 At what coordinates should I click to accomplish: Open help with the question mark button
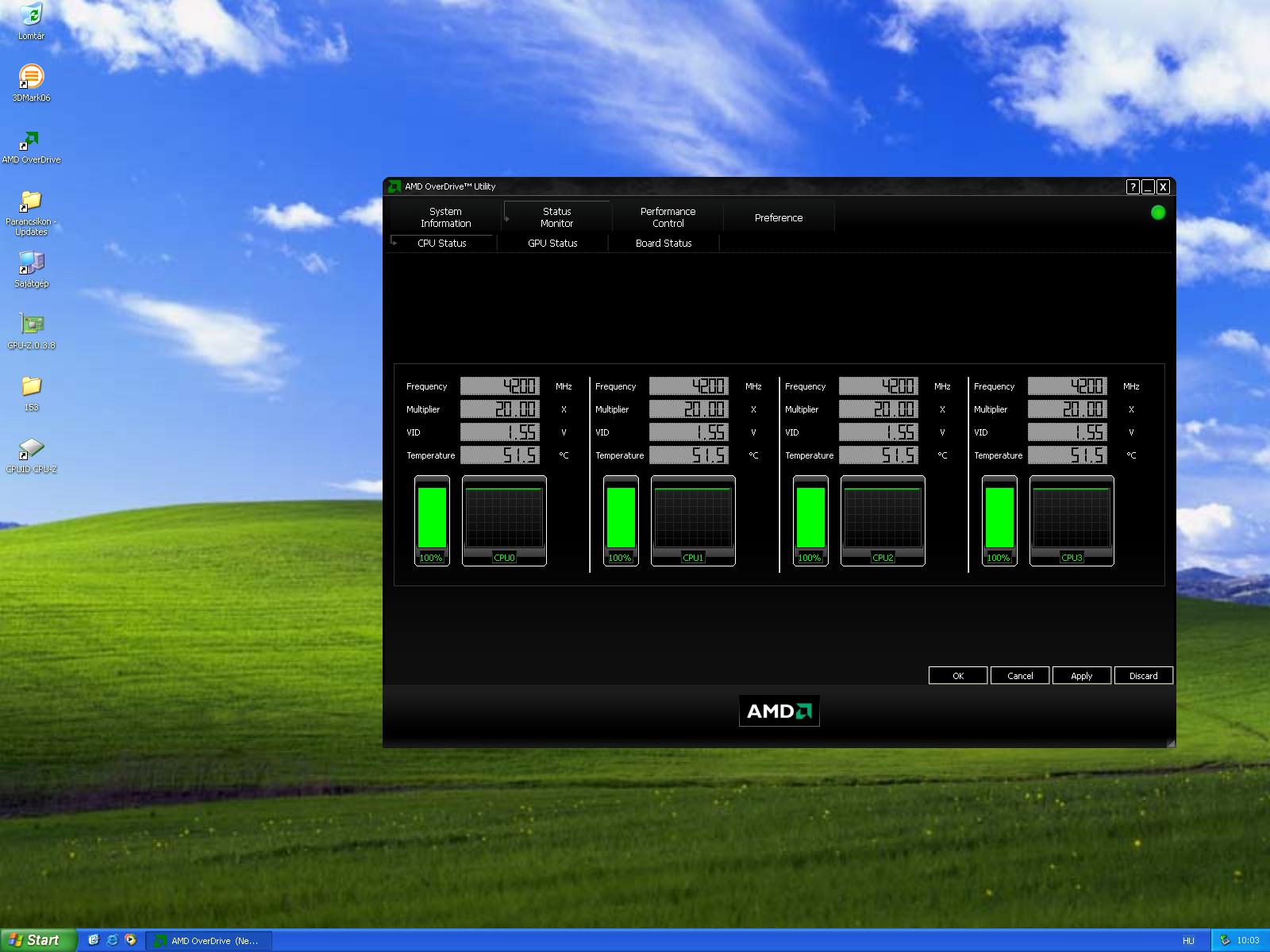coord(1133,186)
